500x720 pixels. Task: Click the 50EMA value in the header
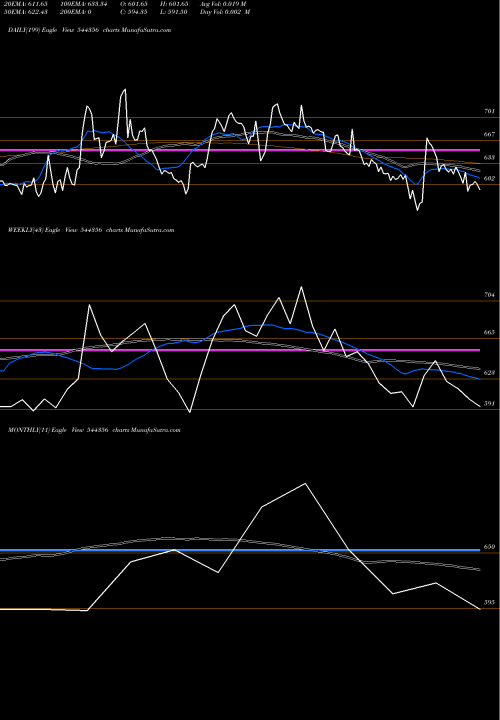point(24,12)
